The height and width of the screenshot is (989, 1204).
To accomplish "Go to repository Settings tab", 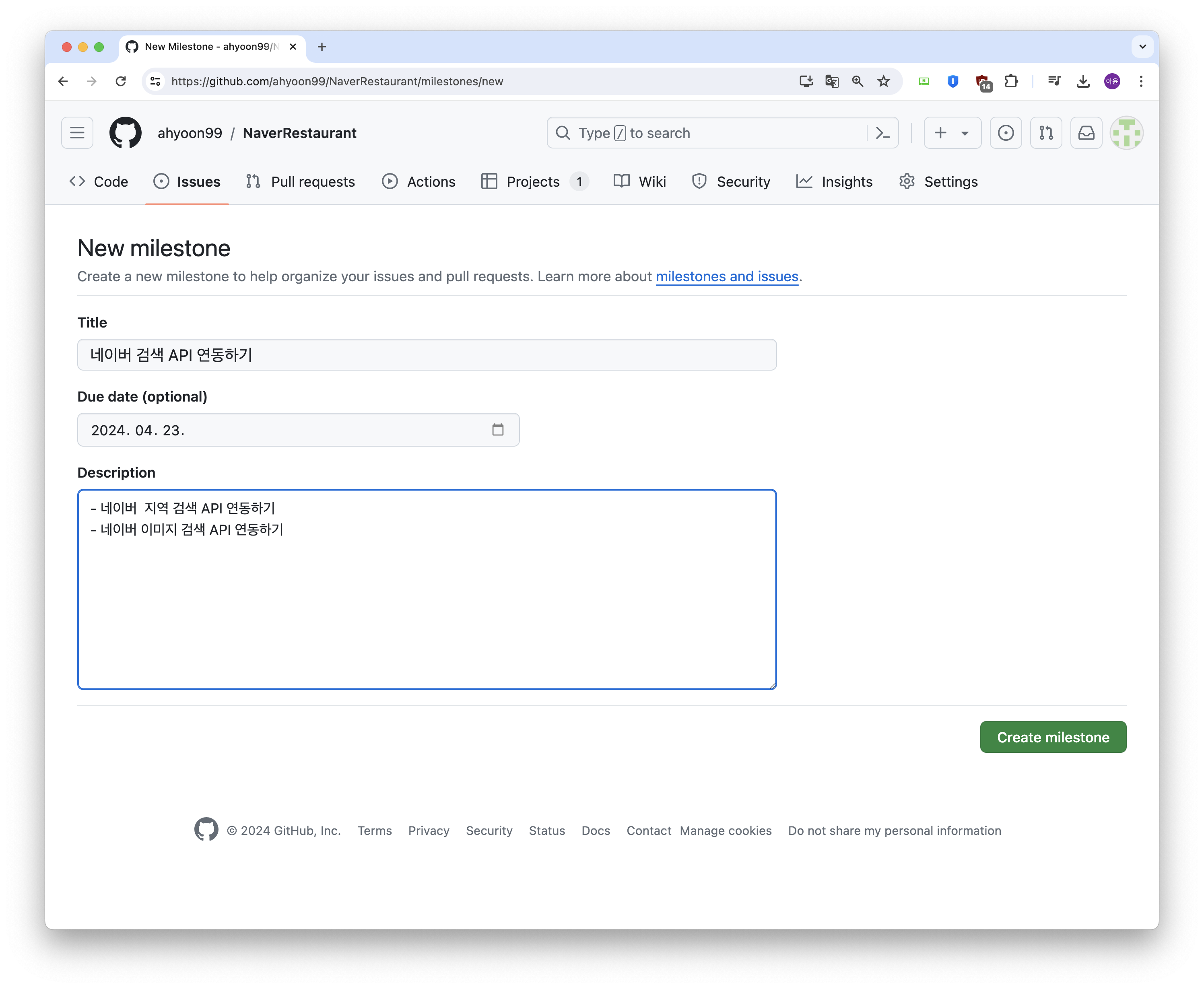I will tap(938, 182).
